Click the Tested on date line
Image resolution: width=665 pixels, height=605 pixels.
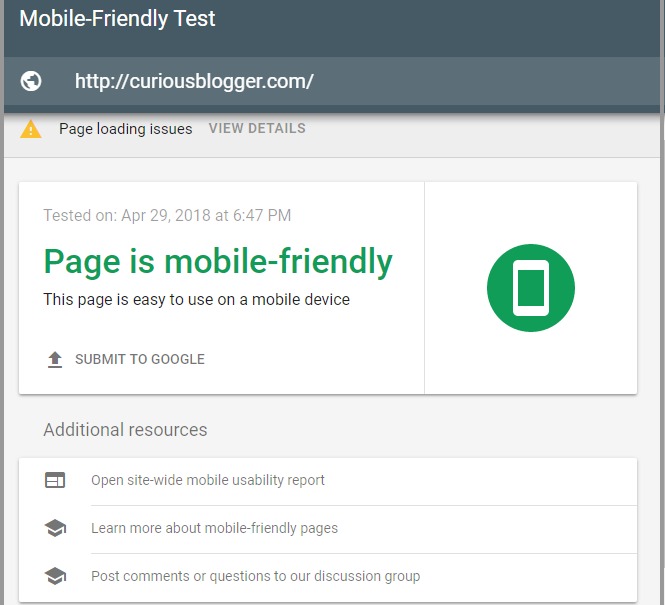[x=167, y=215]
